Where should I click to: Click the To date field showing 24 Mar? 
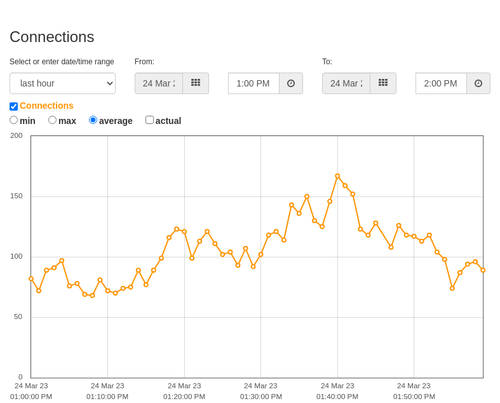346,83
